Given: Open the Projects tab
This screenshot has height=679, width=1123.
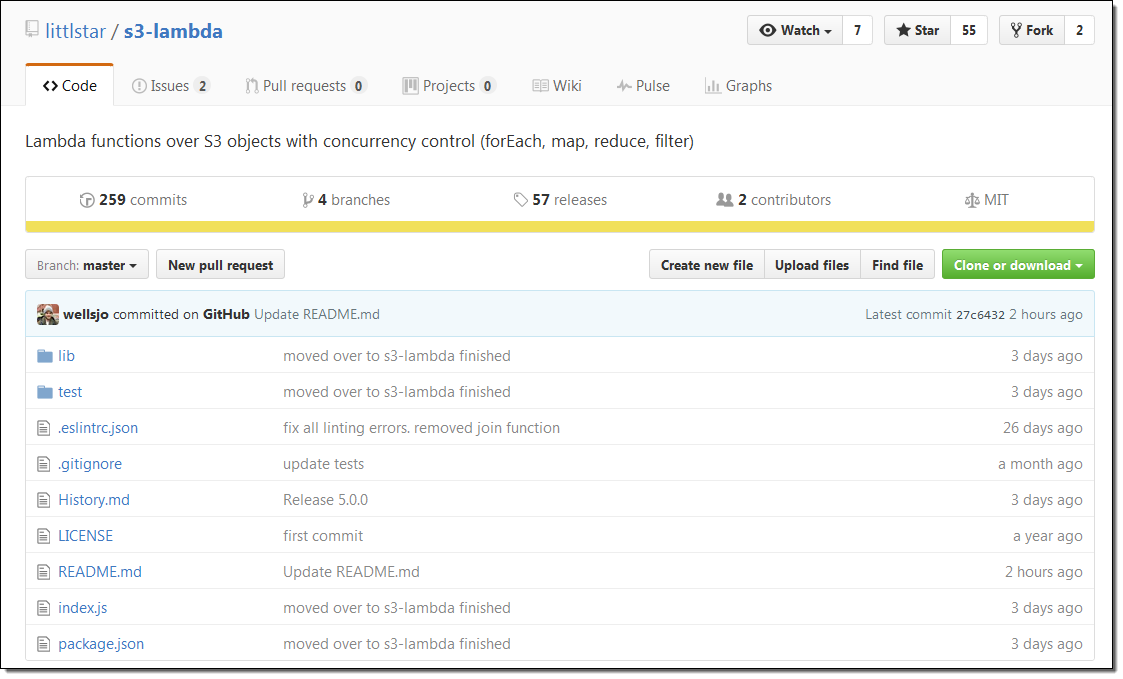Looking at the screenshot, I should (x=449, y=86).
